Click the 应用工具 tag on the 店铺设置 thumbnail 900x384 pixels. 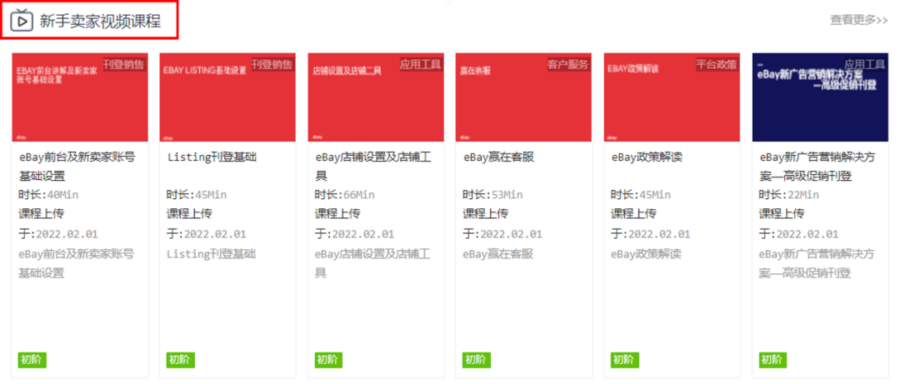(x=420, y=64)
